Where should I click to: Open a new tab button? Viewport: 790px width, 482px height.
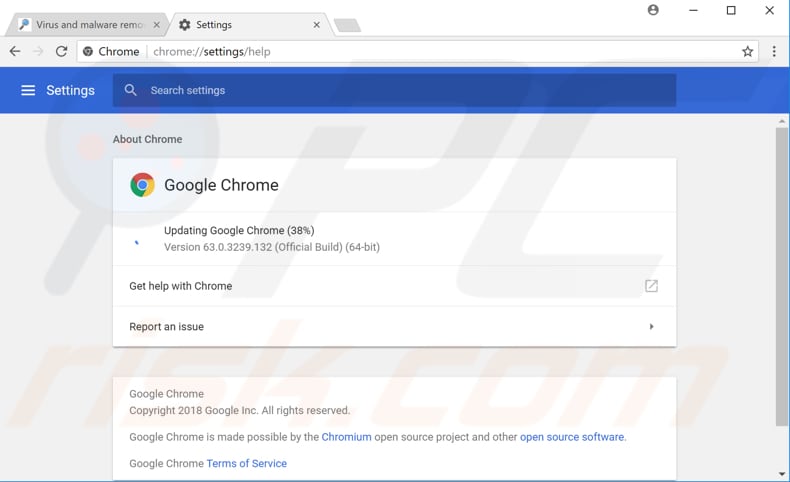click(348, 25)
